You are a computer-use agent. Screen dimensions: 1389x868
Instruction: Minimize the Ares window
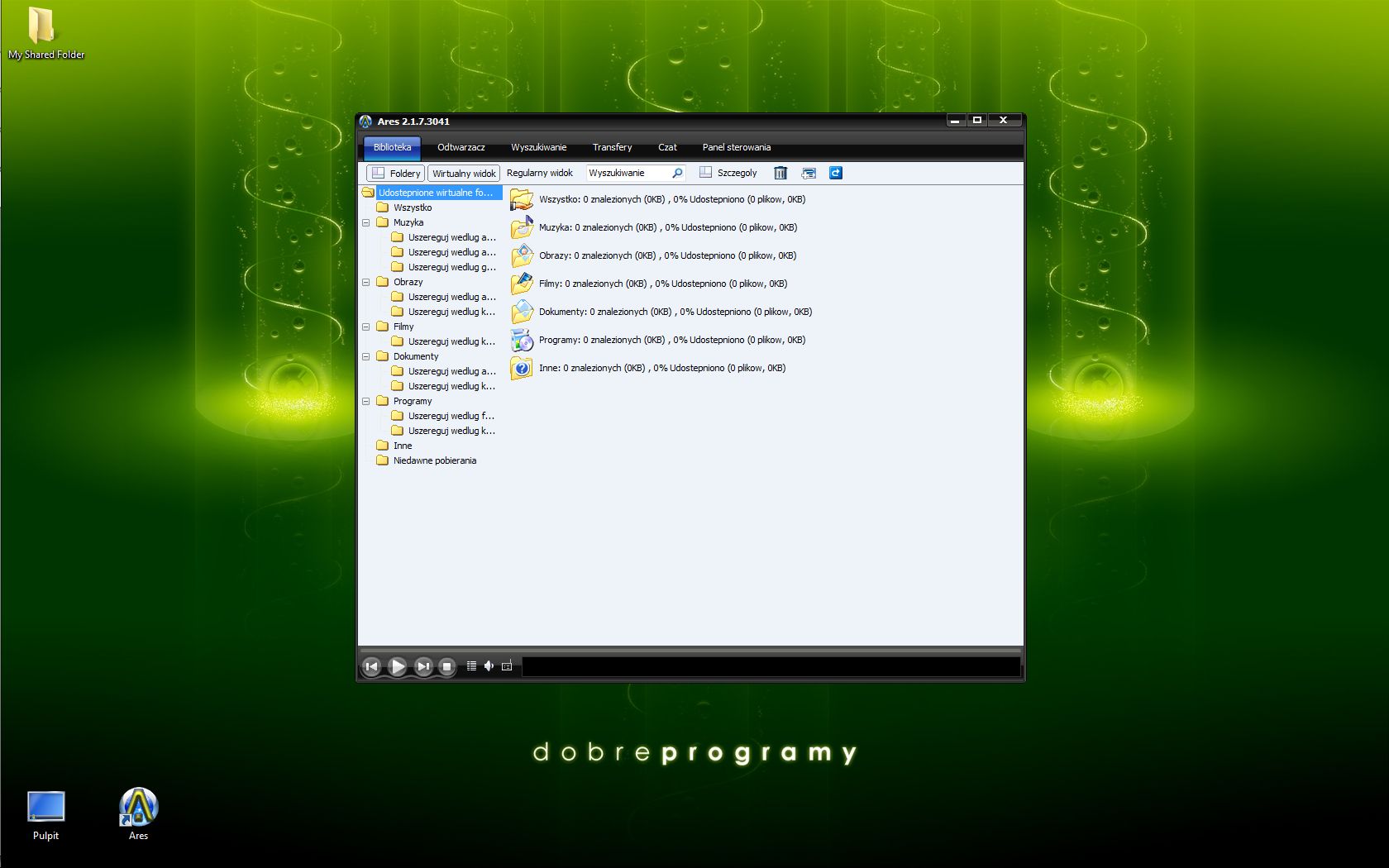pyautogui.click(x=955, y=121)
